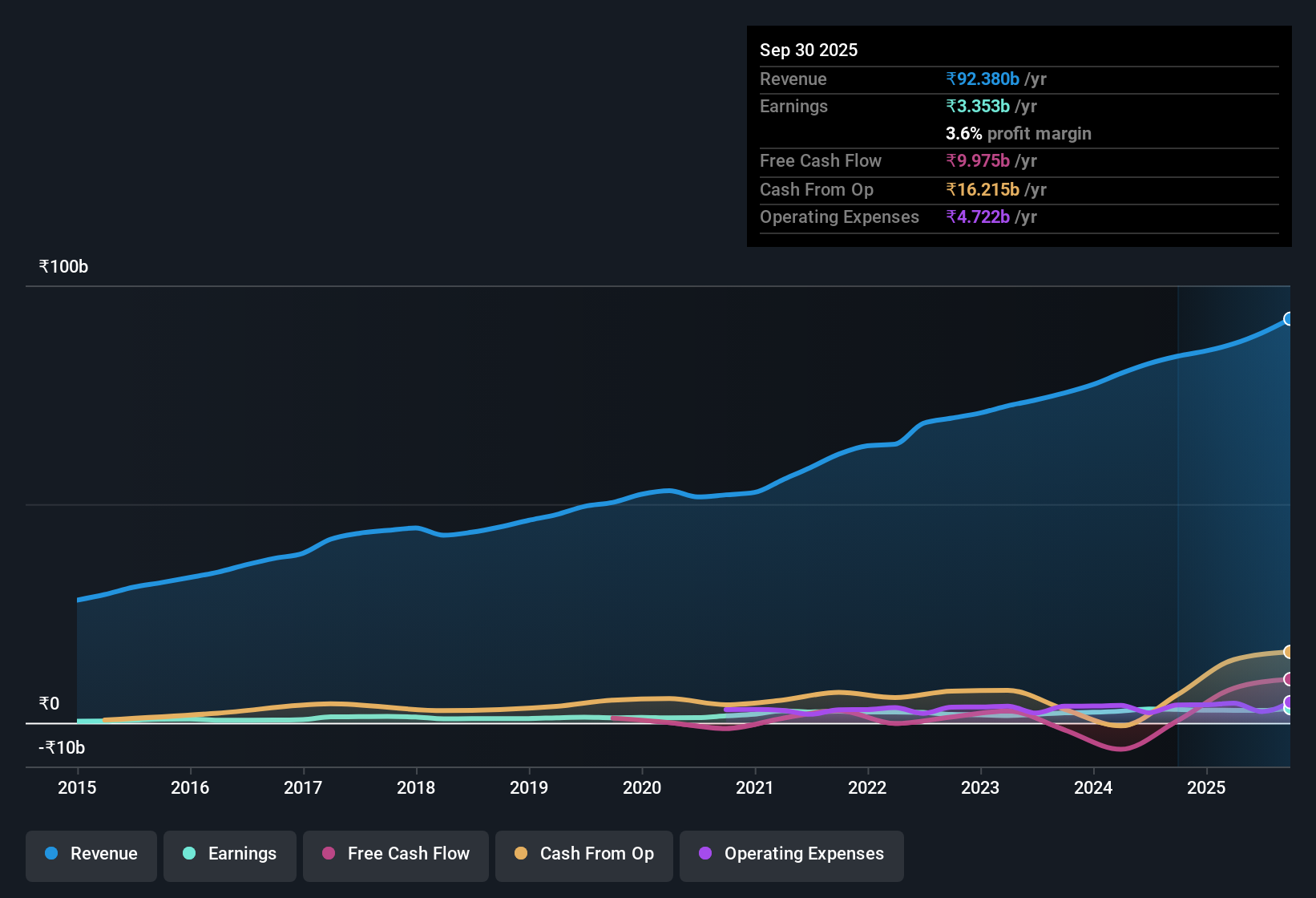
Task: Click the 2023 axis label on timeline
Action: tap(980, 788)
